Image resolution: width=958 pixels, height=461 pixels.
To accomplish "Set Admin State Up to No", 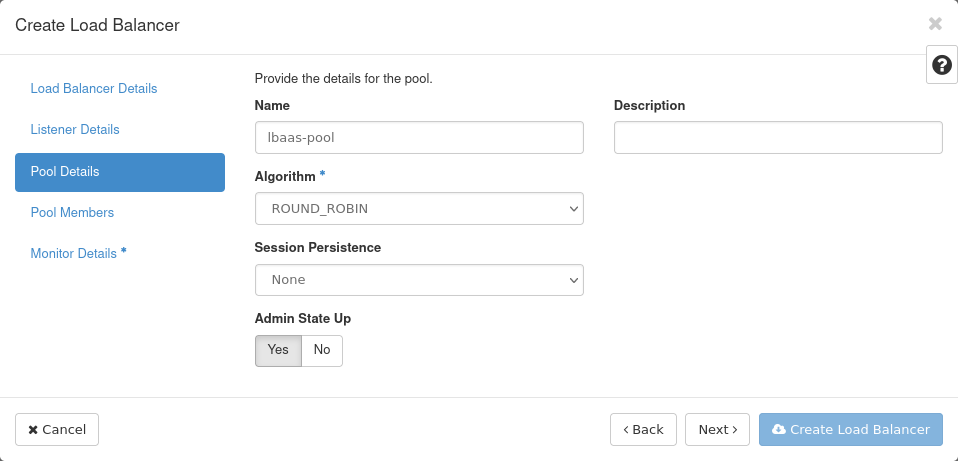I will [322, 350].
